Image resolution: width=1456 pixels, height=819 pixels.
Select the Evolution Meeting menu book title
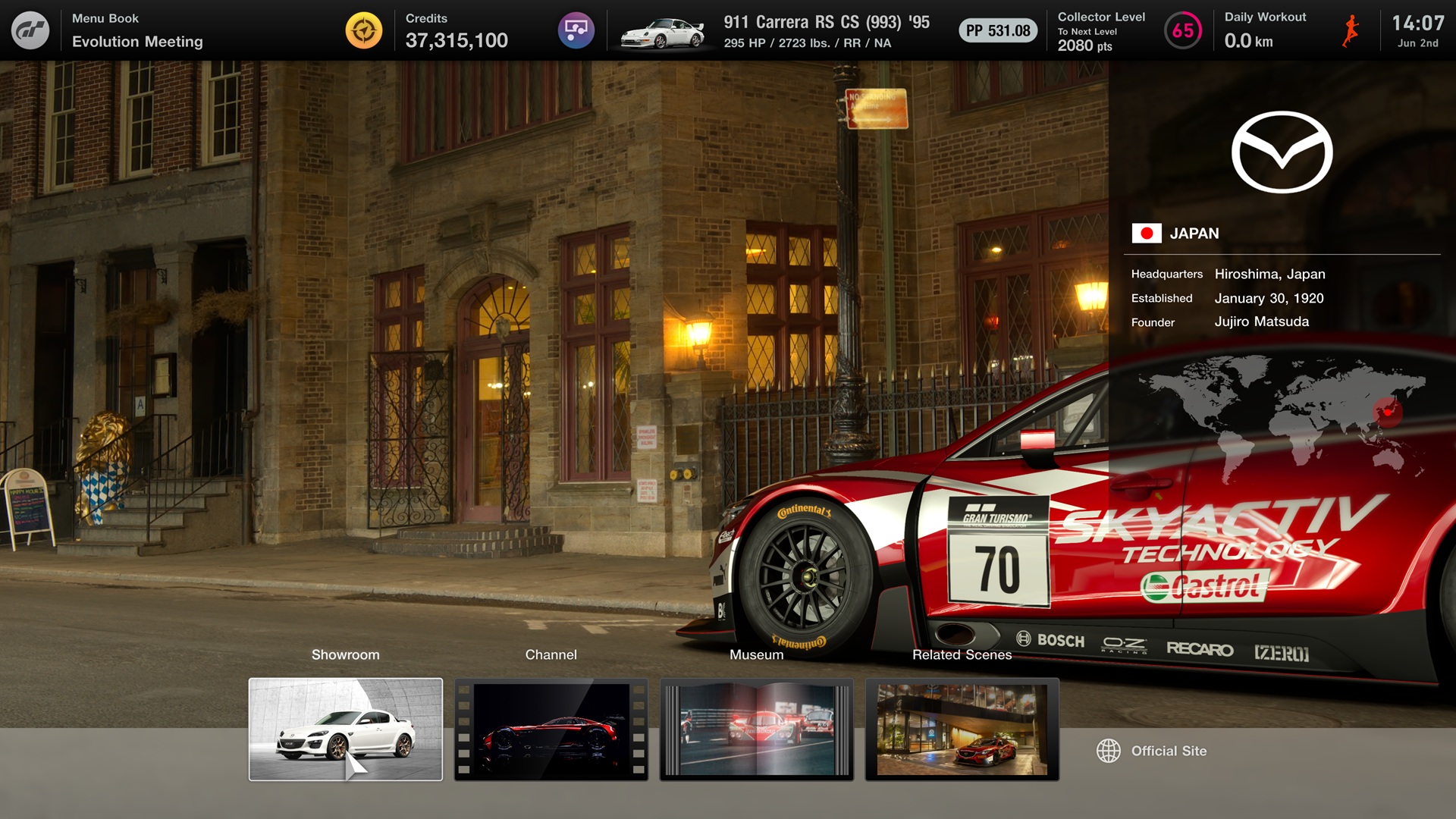(x=137, y=42)
